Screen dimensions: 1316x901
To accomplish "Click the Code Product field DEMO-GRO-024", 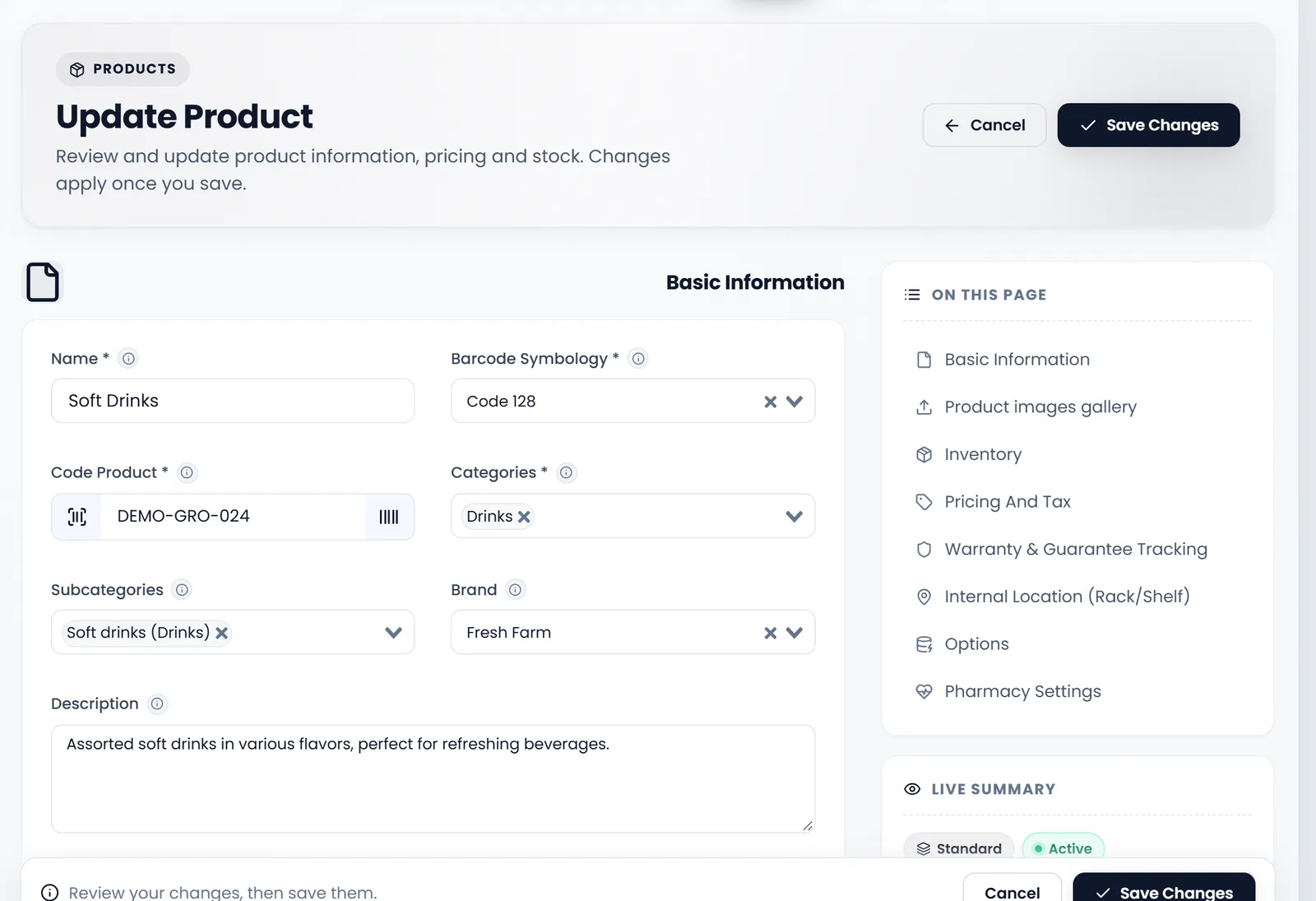I will point(233,517).
